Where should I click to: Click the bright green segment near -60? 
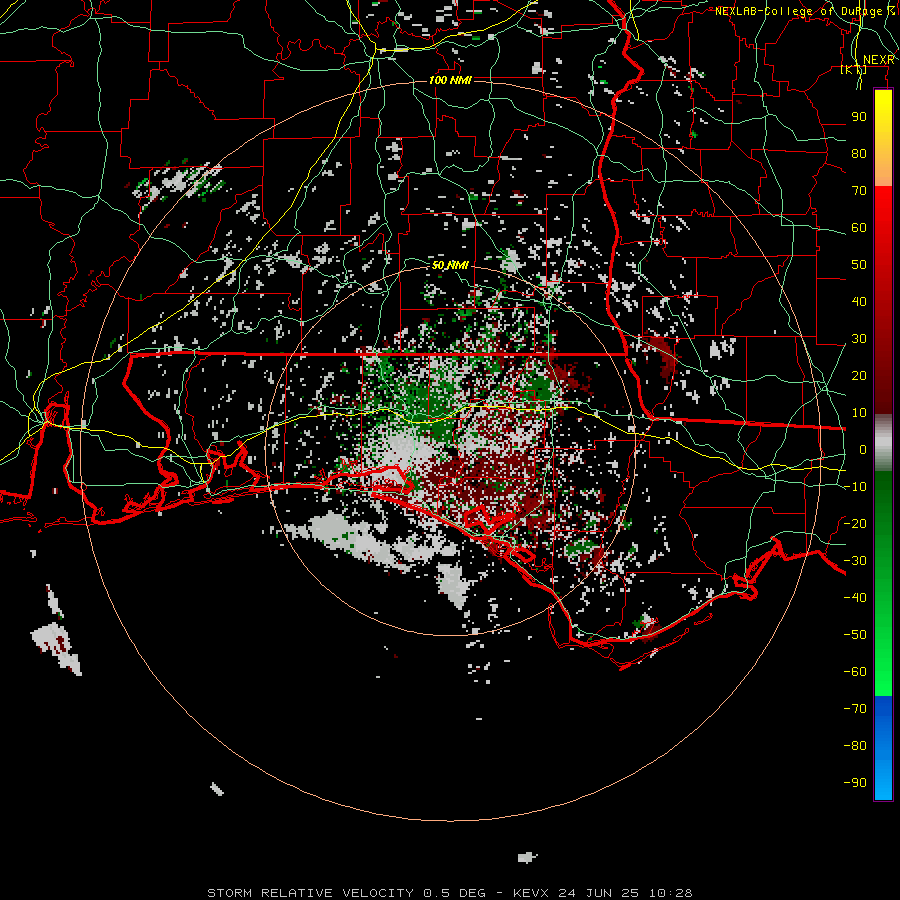883,677
